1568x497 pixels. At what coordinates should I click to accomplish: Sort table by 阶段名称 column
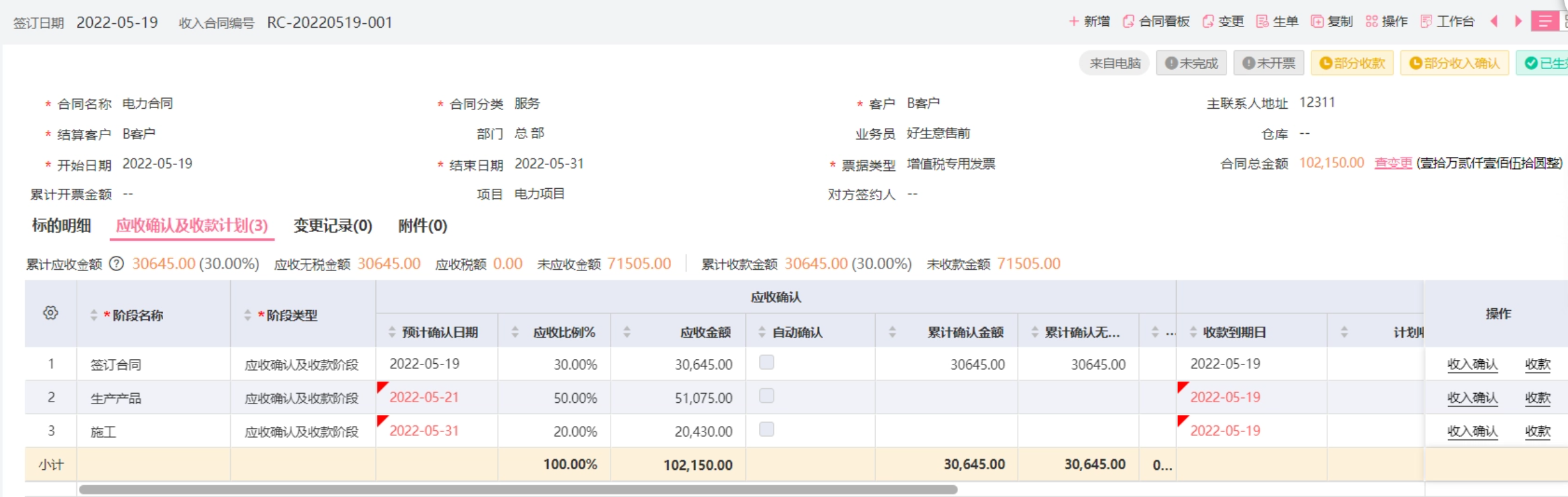94,315
